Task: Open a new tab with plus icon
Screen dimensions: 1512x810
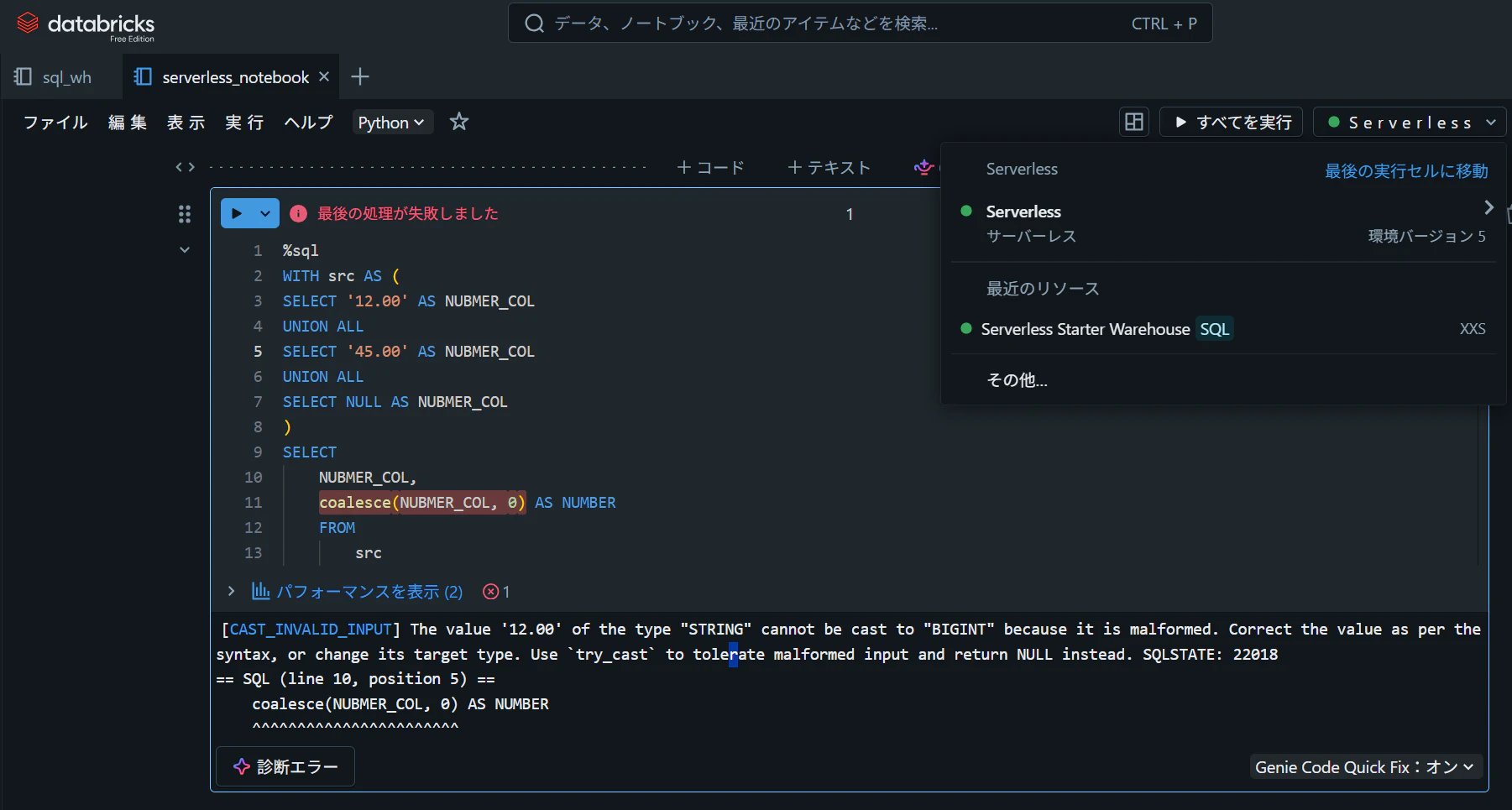Action: point(360,76)
